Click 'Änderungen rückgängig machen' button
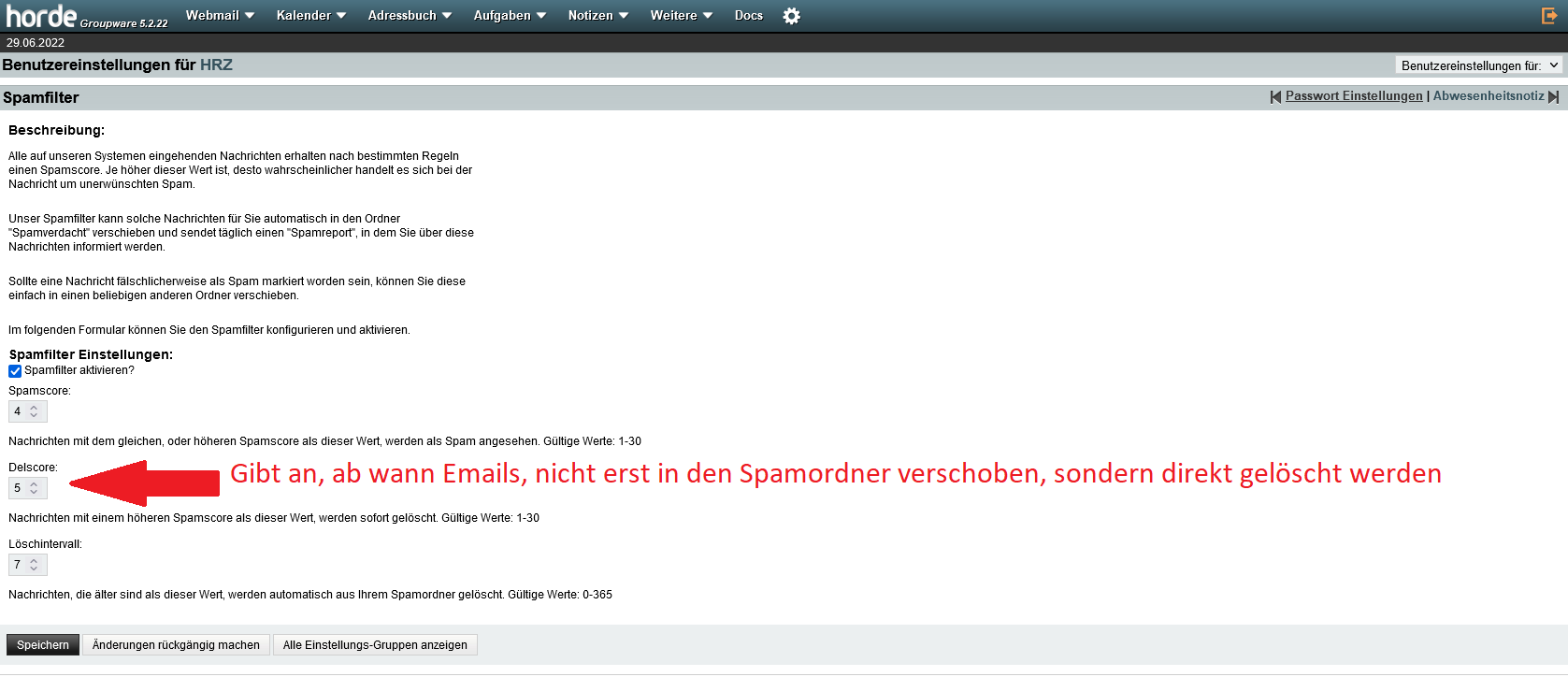 176,645
